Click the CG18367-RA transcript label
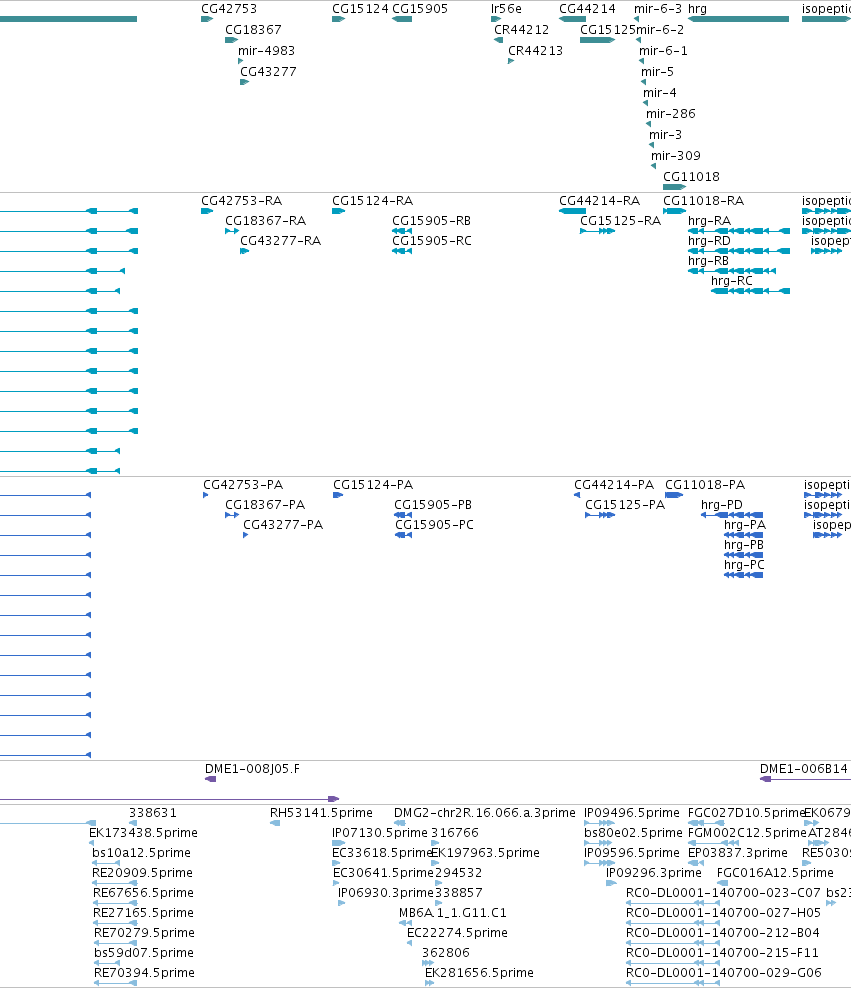 point(266,221)
